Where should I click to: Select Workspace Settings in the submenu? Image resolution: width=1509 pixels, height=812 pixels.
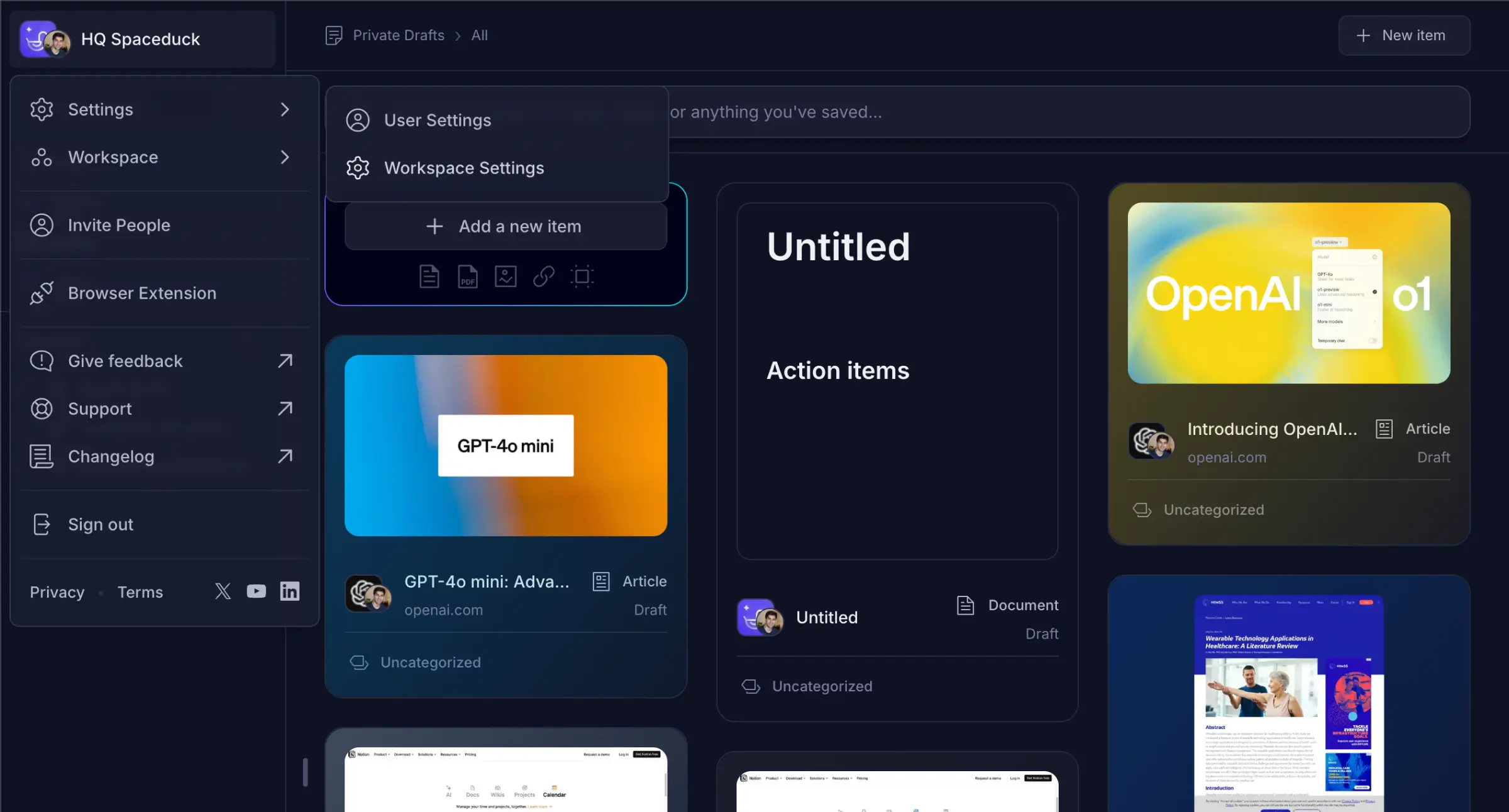(497, 168)
